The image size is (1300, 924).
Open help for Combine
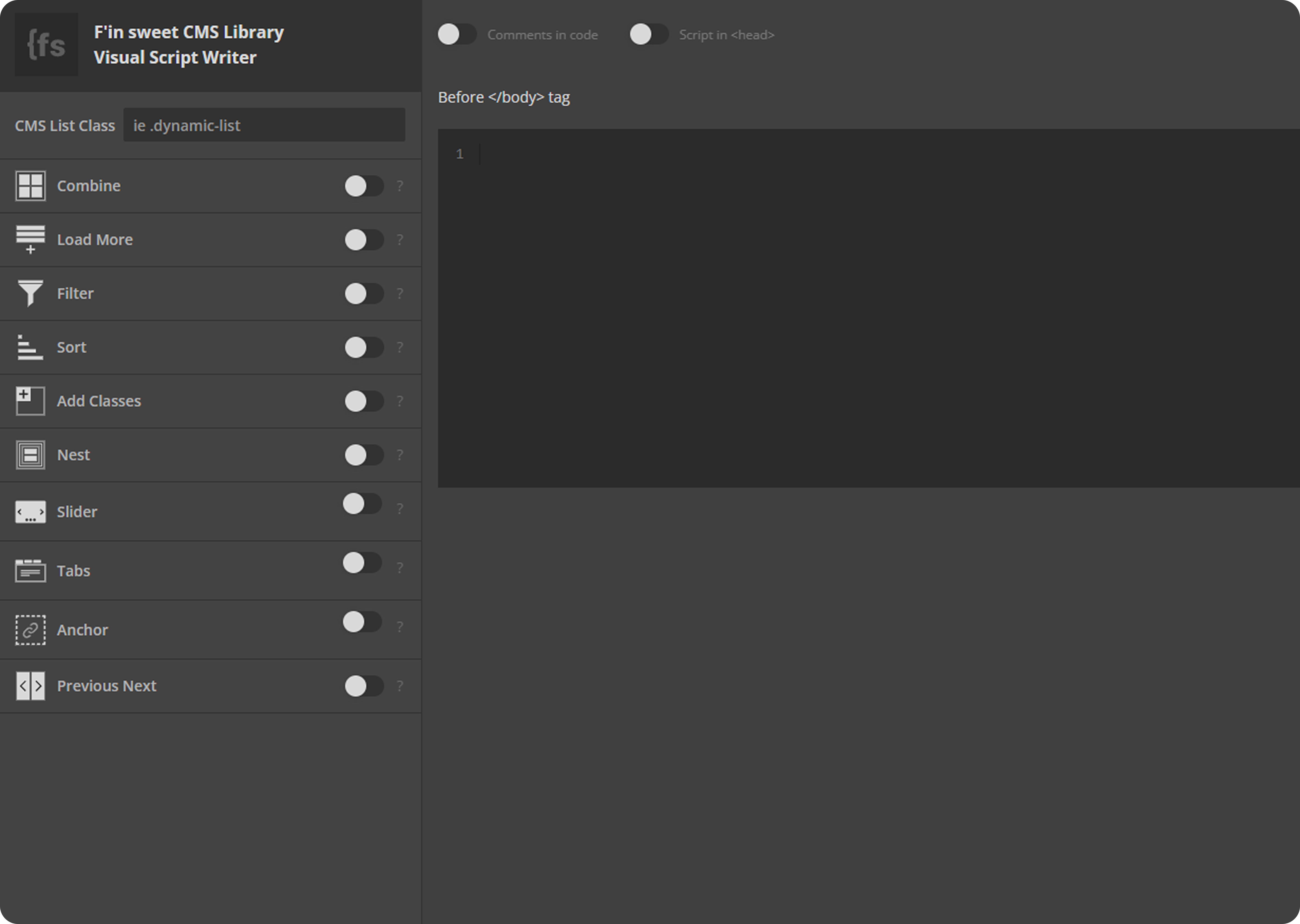[400, 186]
